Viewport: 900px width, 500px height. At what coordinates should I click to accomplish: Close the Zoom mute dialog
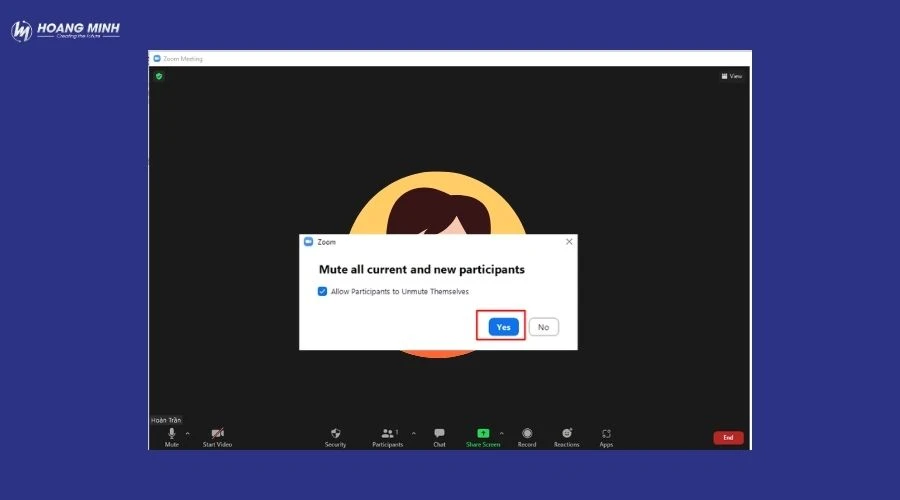click(x=569, y=242)
